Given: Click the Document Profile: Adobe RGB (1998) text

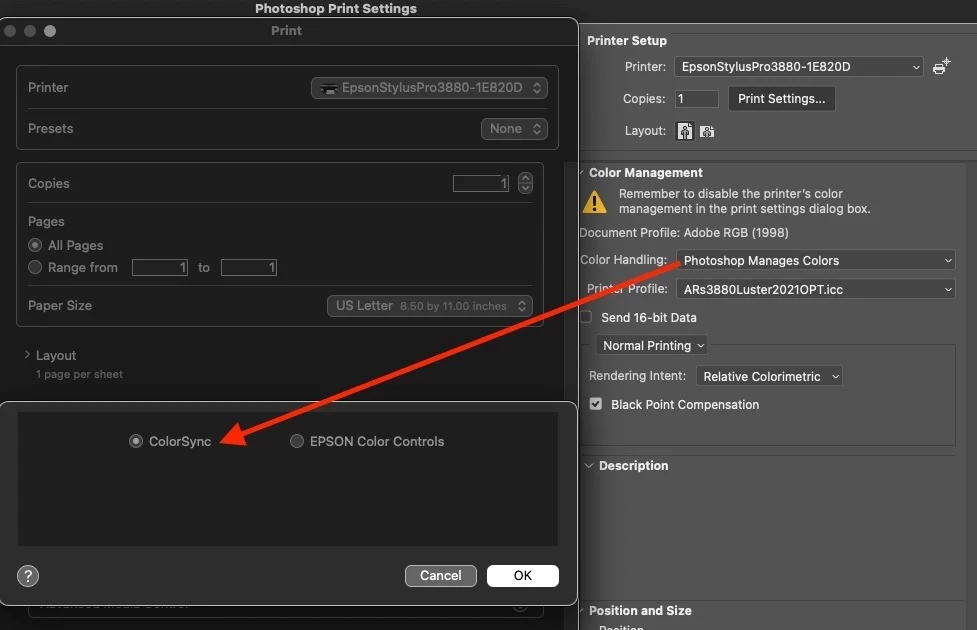Looking at the screenshot, I should pos(684,232).
